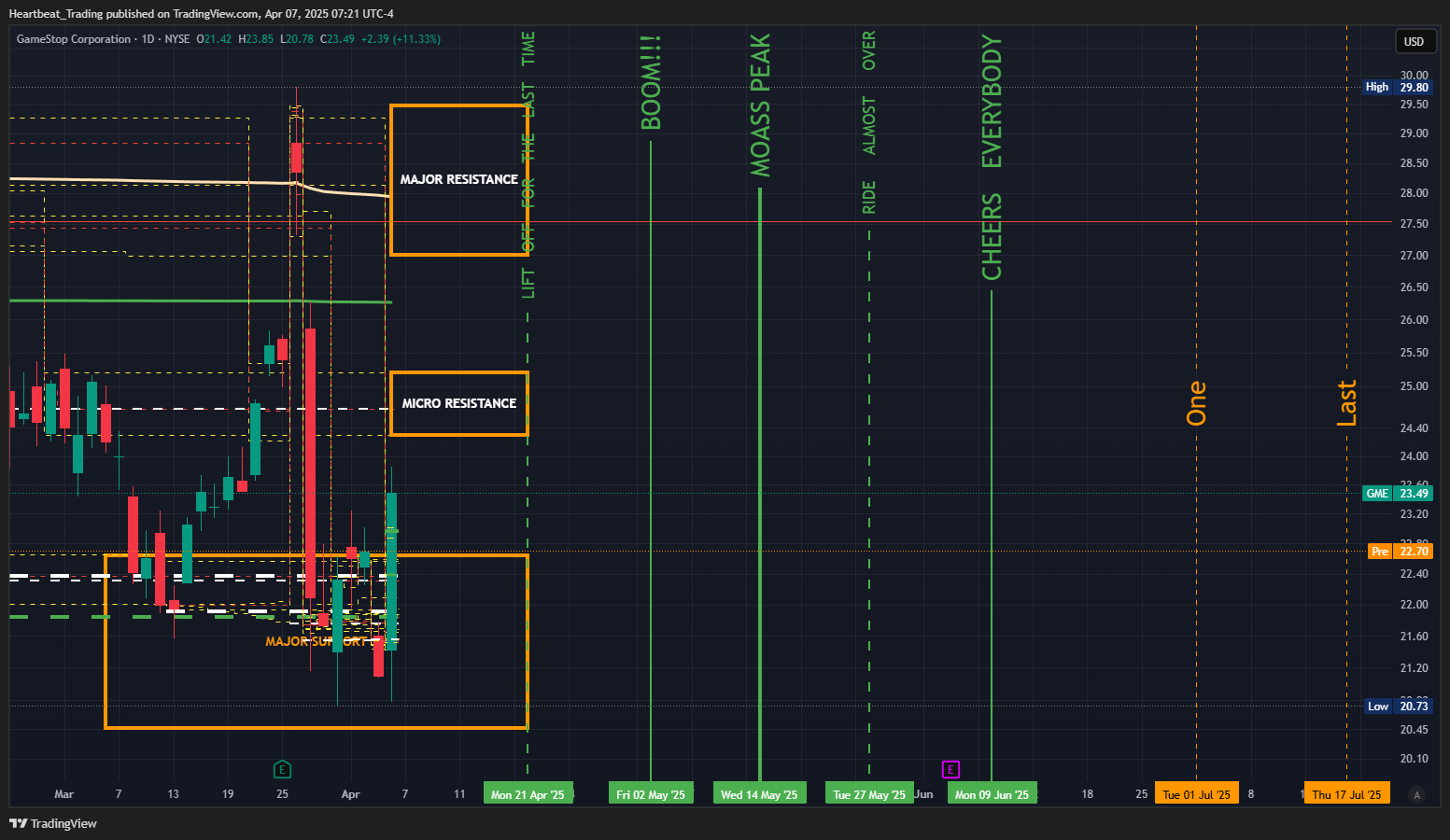Screen dimensions: 1450x840
Task: Open the USD currency selector
Action: [x=1415, y=41]
